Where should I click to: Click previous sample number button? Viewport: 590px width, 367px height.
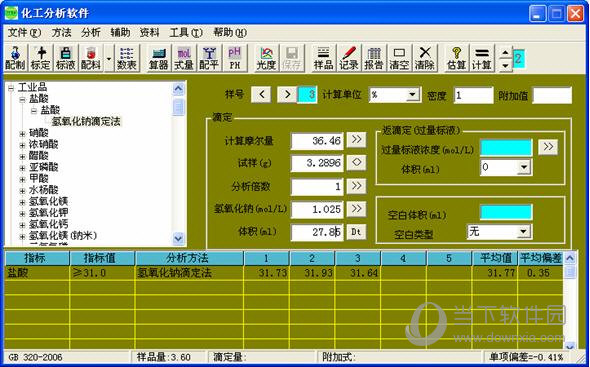(262, 94)
